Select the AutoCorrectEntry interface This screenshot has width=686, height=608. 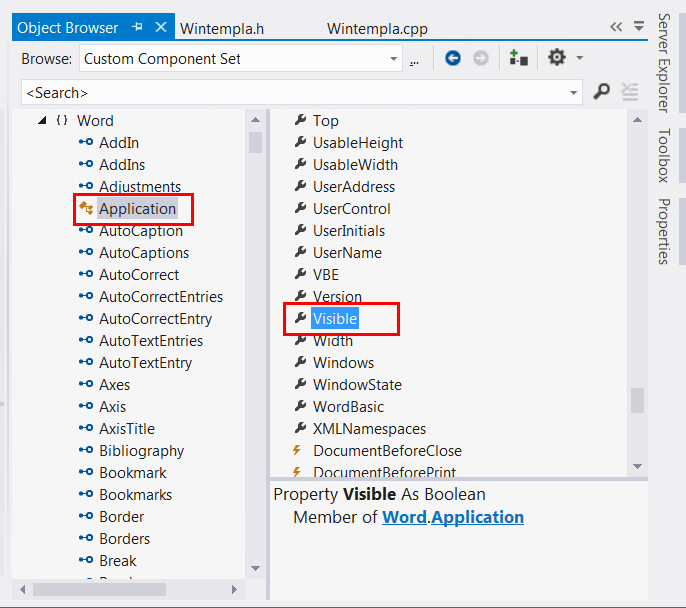155,318
